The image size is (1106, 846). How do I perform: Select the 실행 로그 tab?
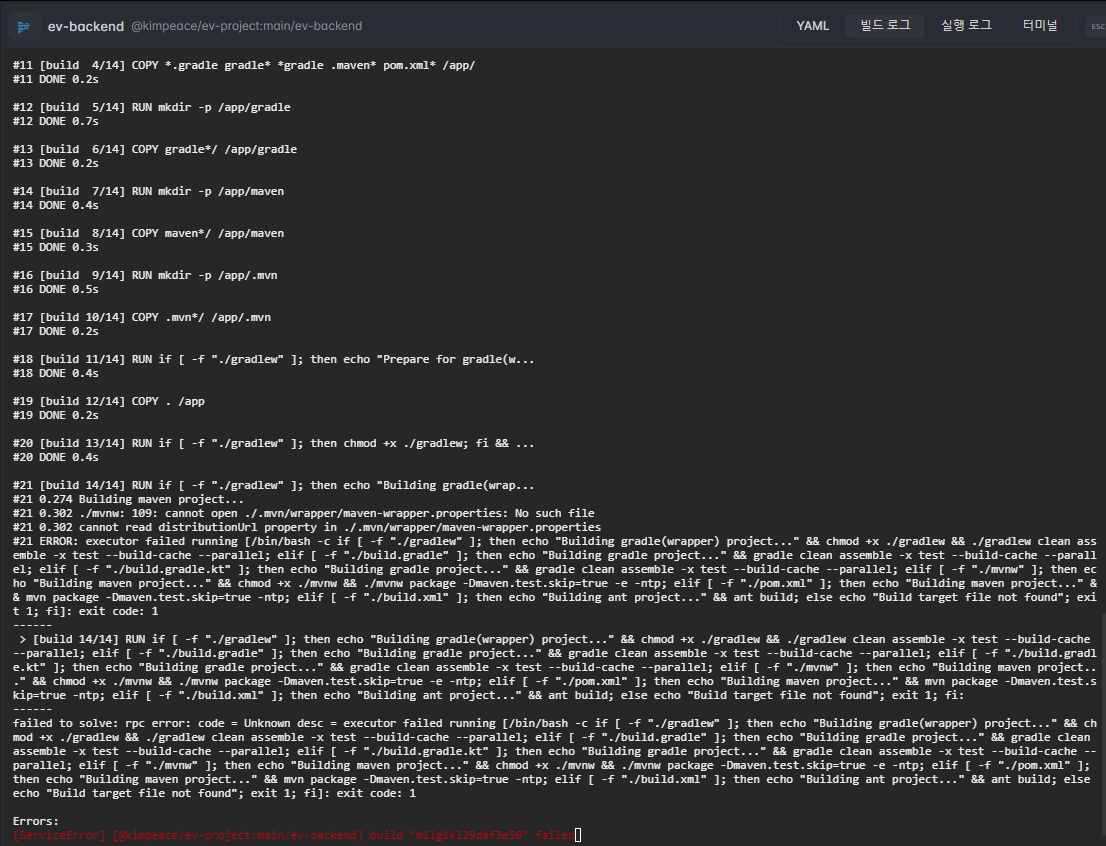pos(966,26)
